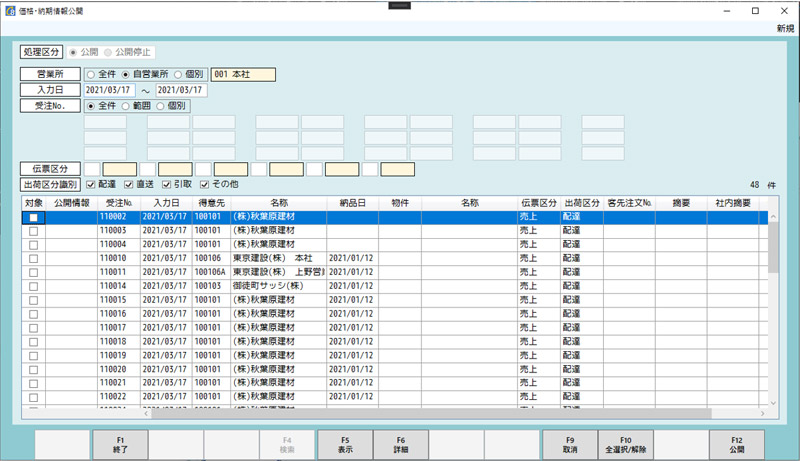The image size is (800, 461).
Task: Toggle the 配達 checkbox
Action: (x=91, y=185)
